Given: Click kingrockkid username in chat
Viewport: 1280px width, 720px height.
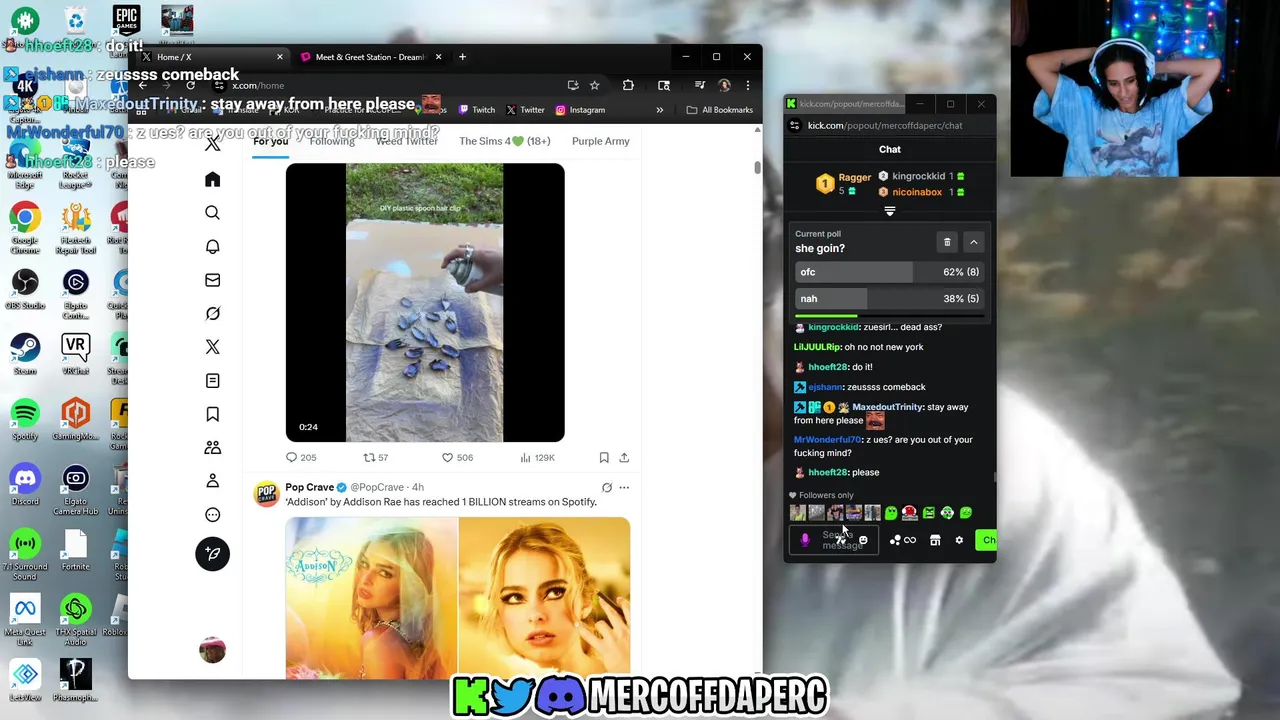Looking at the screenshot, I should pos(833,327).
